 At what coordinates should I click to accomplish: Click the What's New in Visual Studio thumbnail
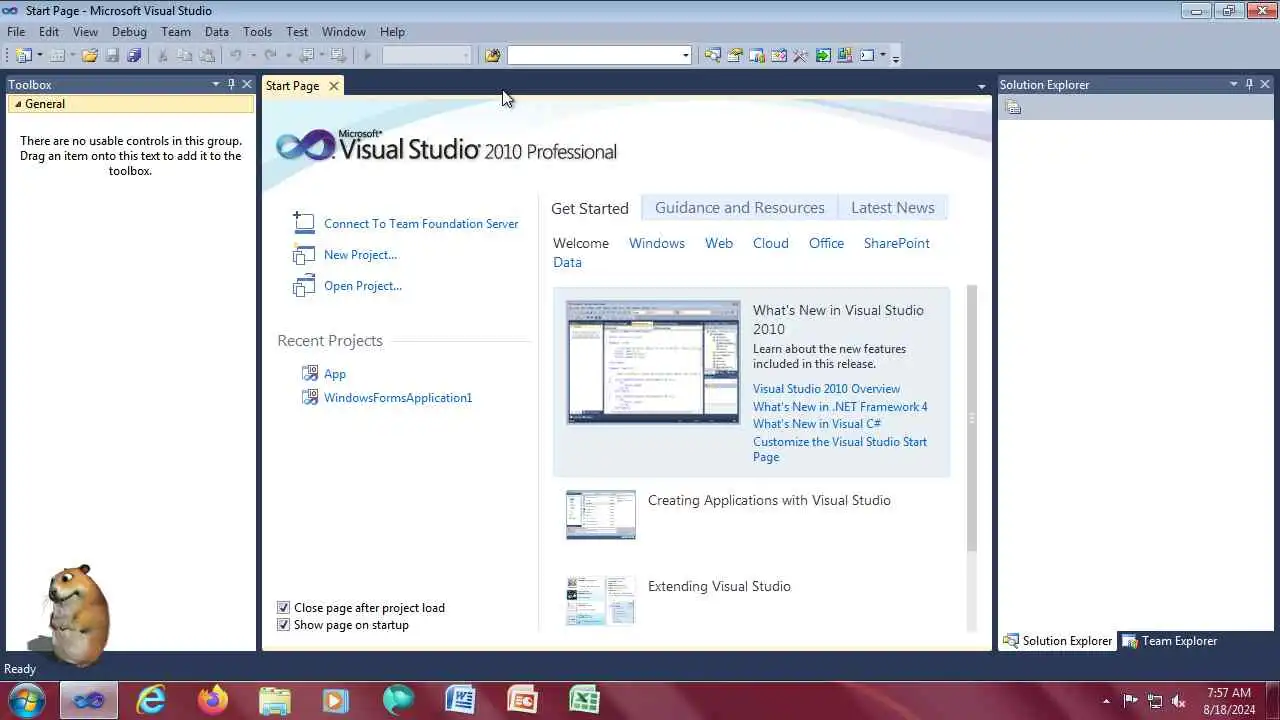653,362
